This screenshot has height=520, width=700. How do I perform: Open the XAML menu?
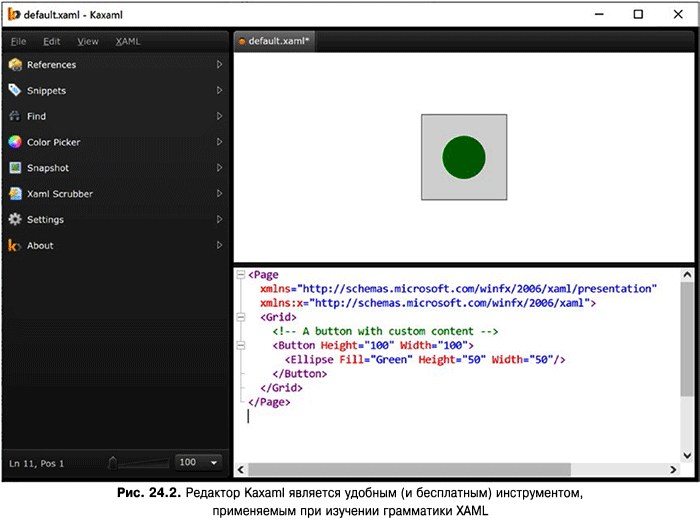tap(128, 41)
